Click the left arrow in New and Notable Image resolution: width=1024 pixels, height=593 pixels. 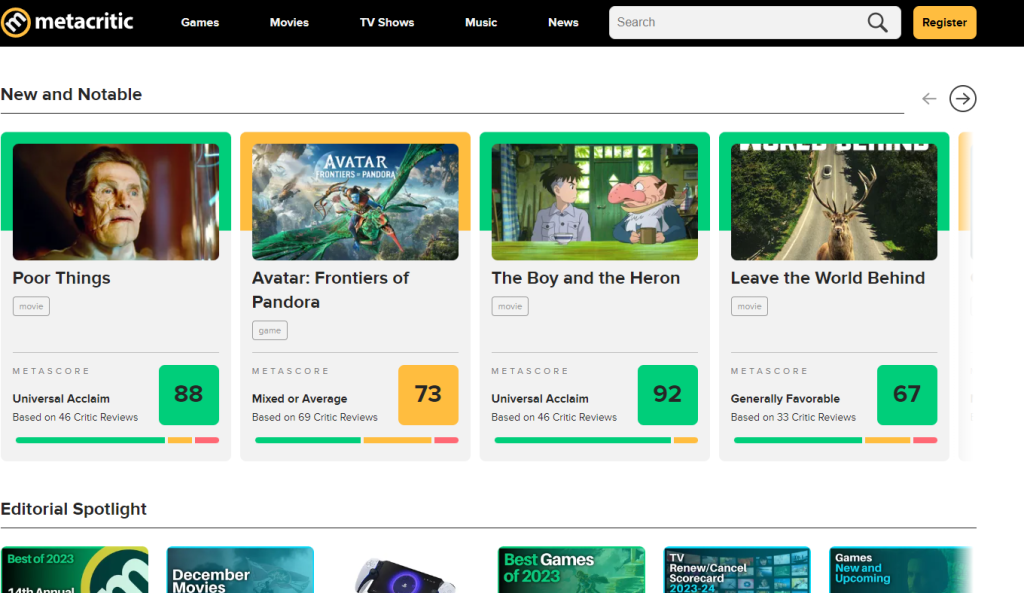point(928,98)
